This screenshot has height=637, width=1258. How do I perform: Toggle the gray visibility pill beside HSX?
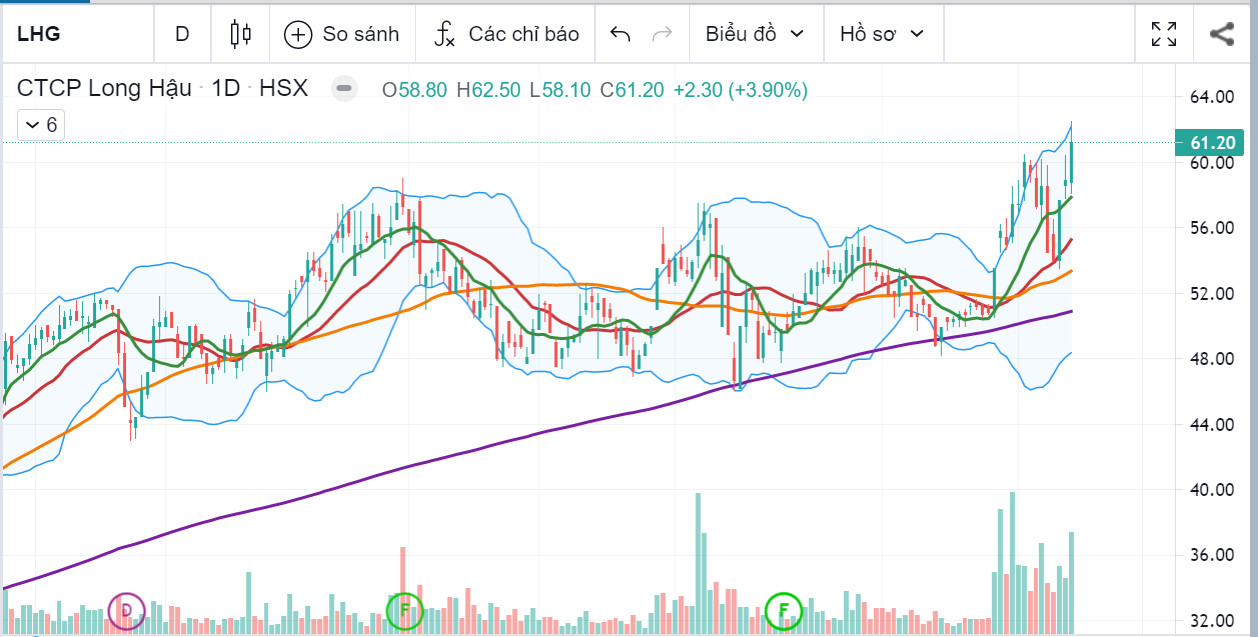344,89
